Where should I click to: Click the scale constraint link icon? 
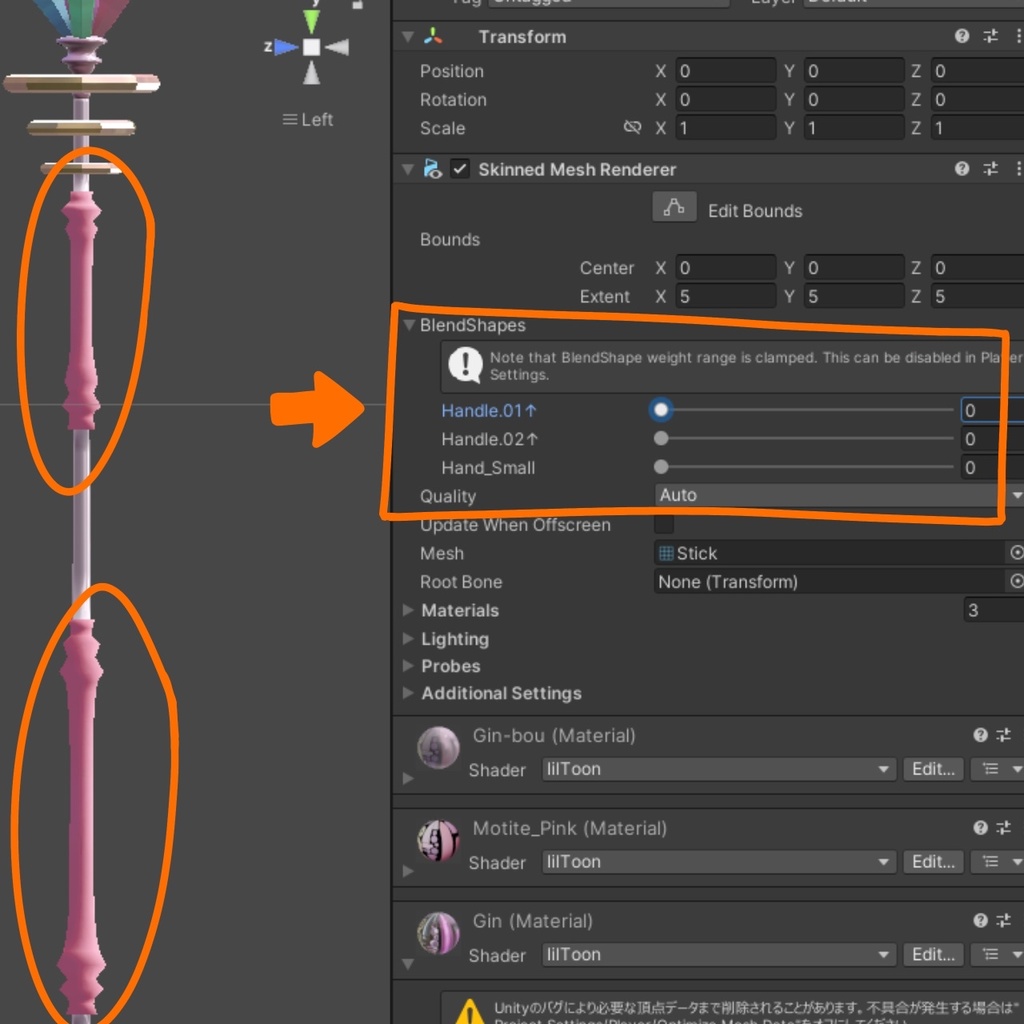coord(632,128)
